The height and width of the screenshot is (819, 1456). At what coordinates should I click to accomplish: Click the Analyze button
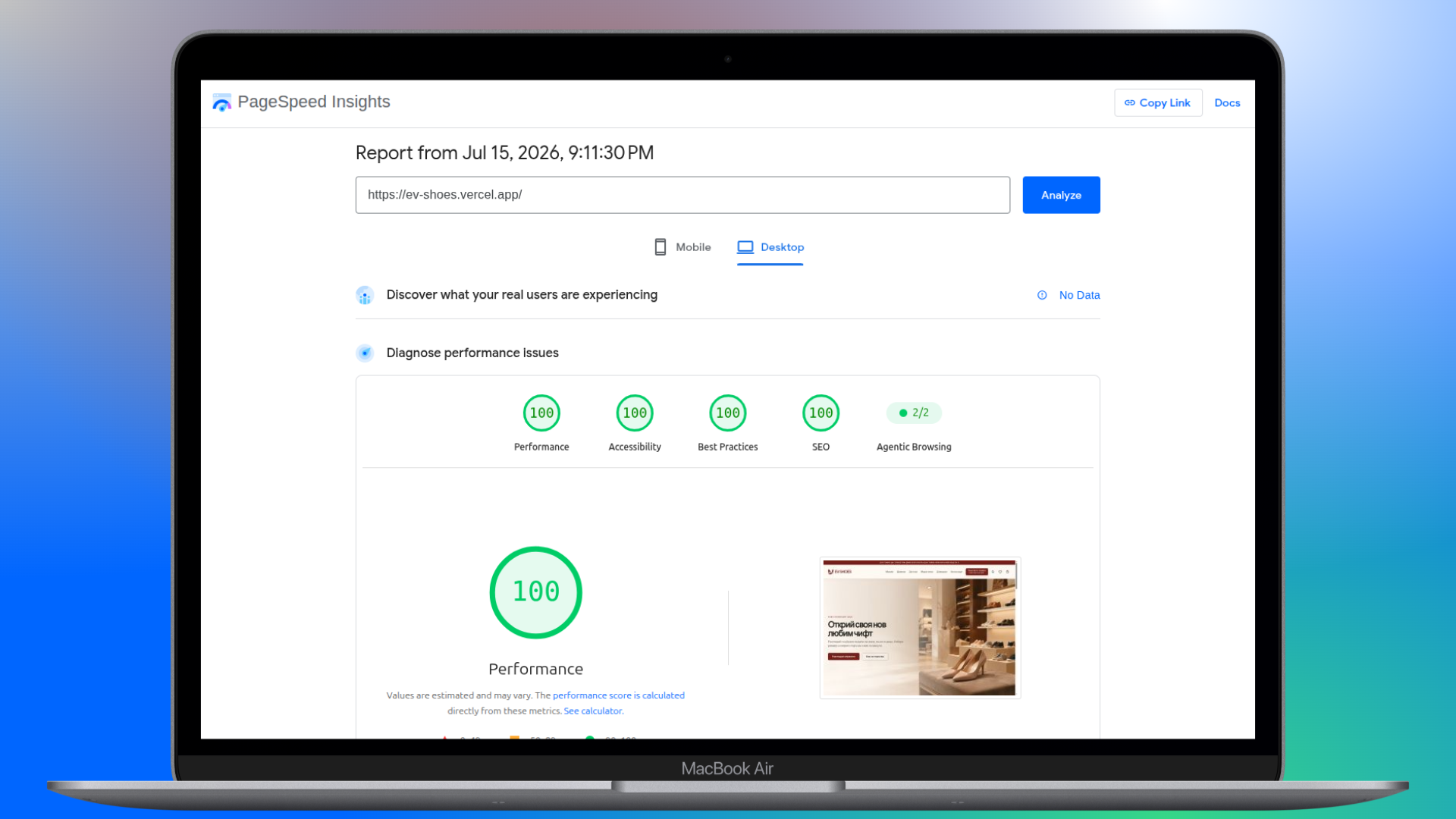(x=1061, y=195)
